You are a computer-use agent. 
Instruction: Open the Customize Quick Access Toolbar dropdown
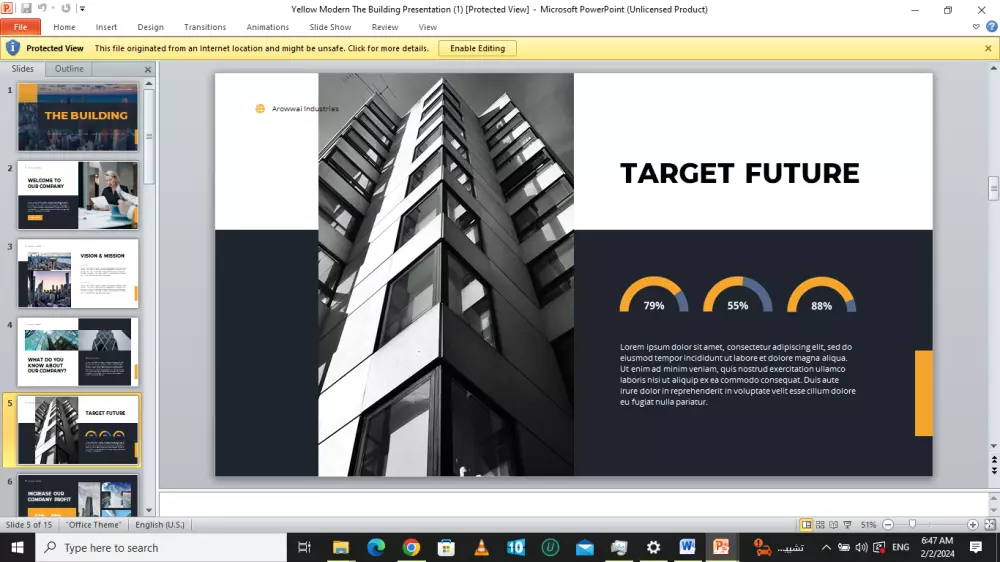(82, 9)
